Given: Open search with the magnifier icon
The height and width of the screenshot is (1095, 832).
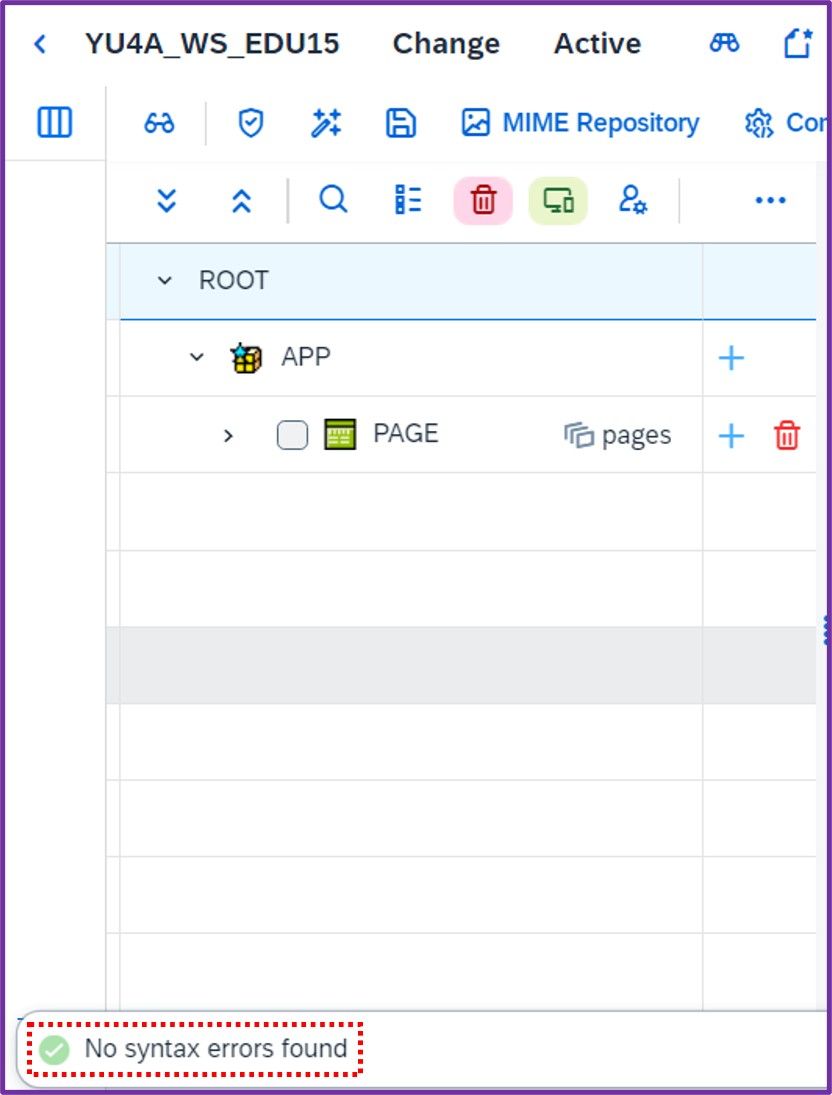Looking at the screenshot, I should [x=333, y=200].
